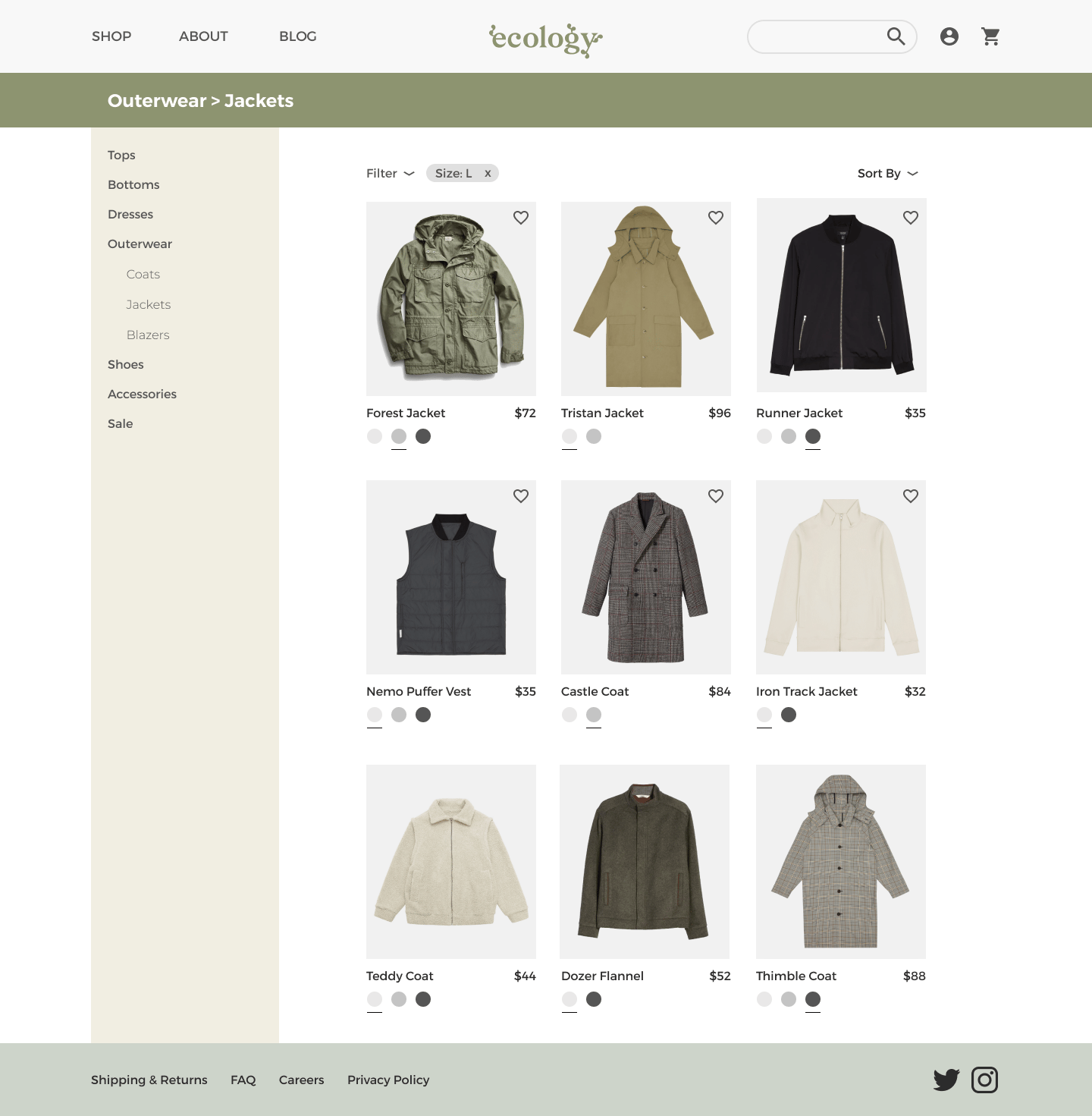The image size is (1092, 1116).
Task: Favorite the Nemo Puffer Vest heart
Action: [521, 496]
